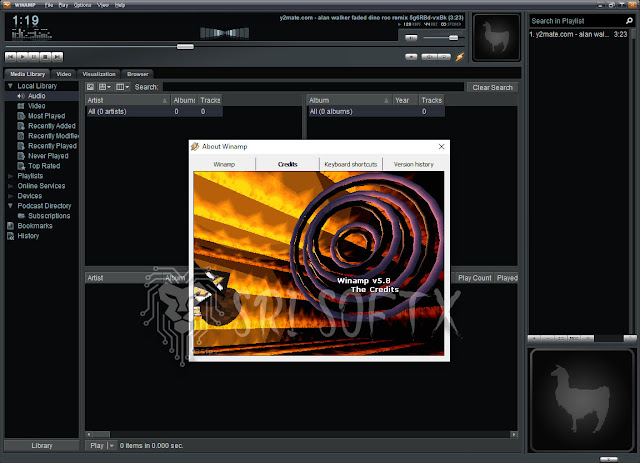Switch to Winamp tab in About dialog
640x463 pixels.
coord(224,164)
